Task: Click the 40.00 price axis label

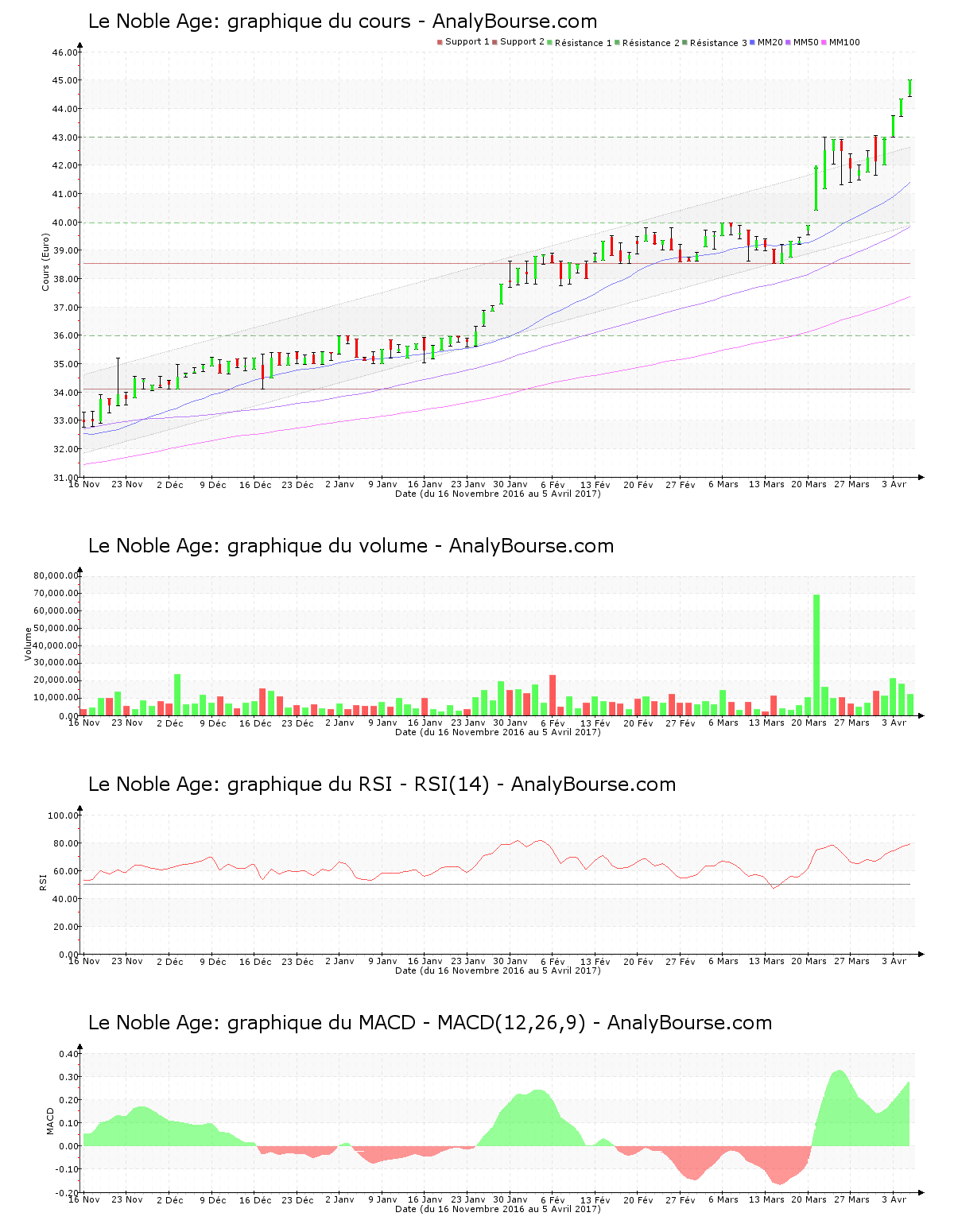Action: point(65,223)
